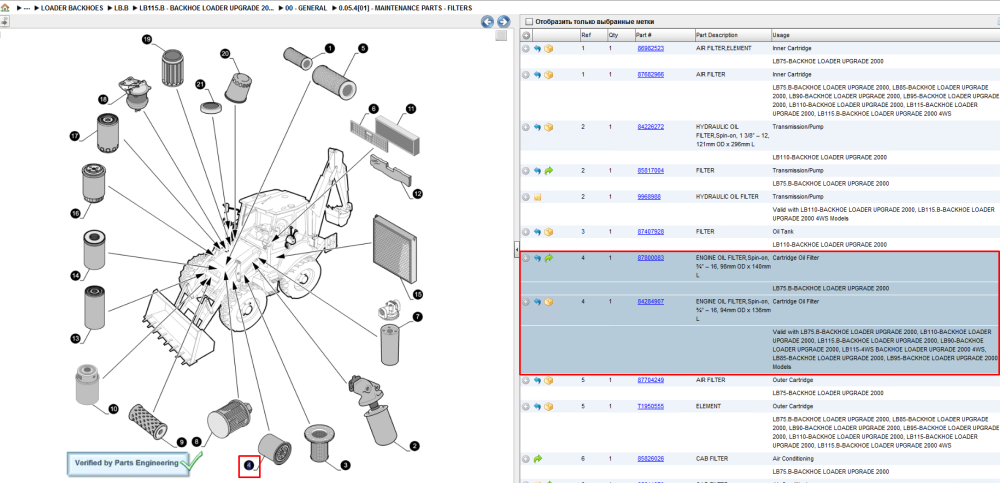Open LB115.B - BACKHOE LOADER UPGRADE breadcrumb
The image size is (1000, 483).
click(209, 8)
